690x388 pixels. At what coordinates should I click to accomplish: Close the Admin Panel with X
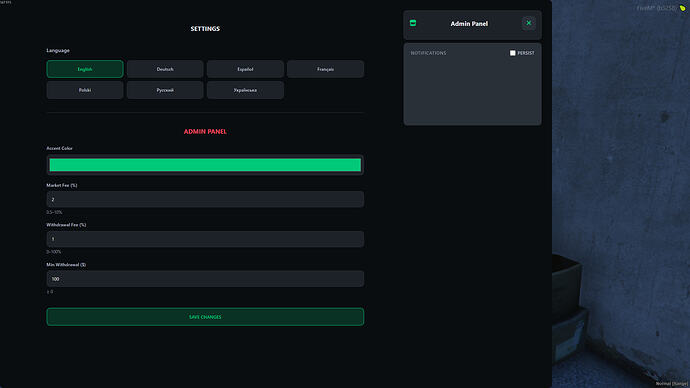click(529, 23)
